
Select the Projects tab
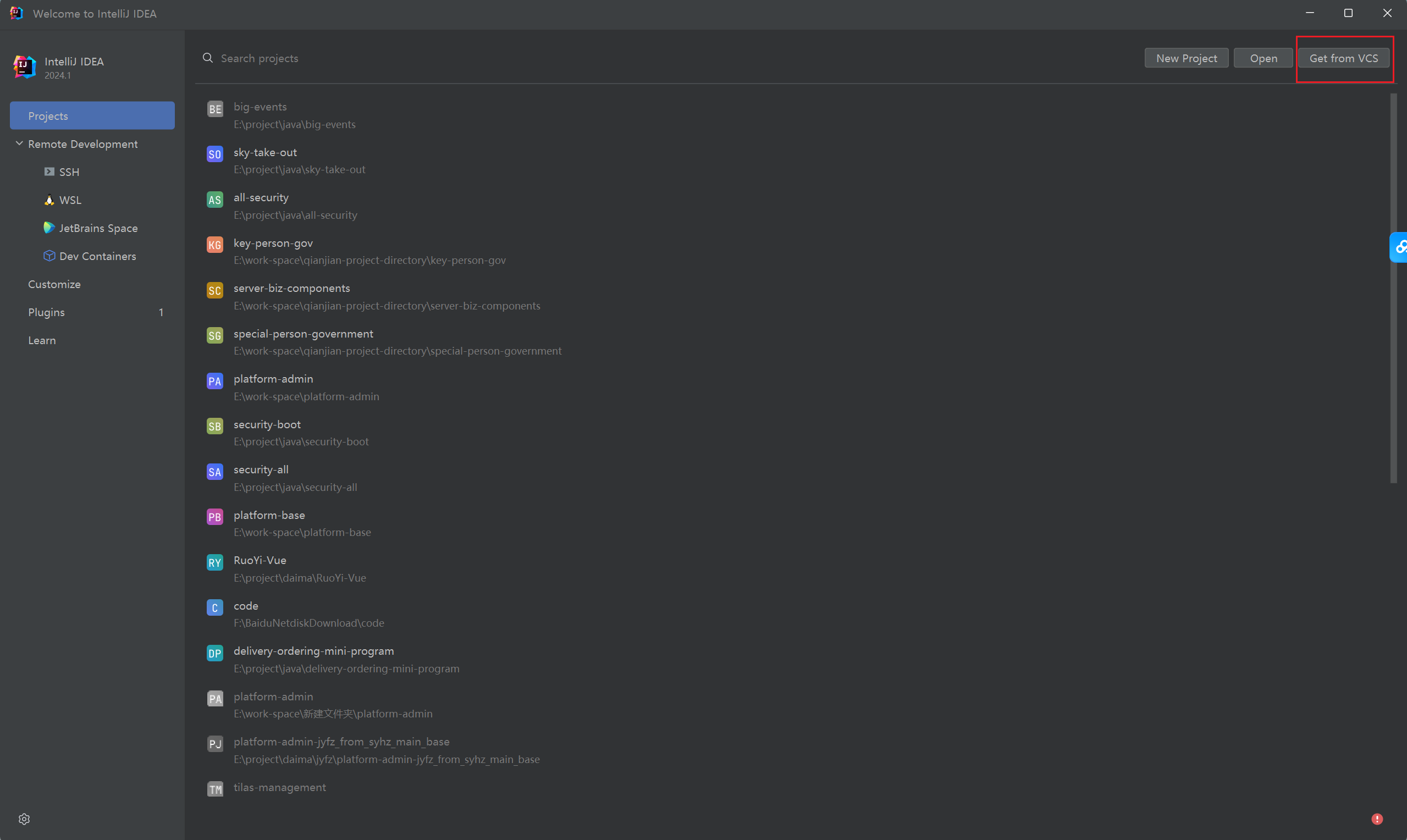coord(92,115)
